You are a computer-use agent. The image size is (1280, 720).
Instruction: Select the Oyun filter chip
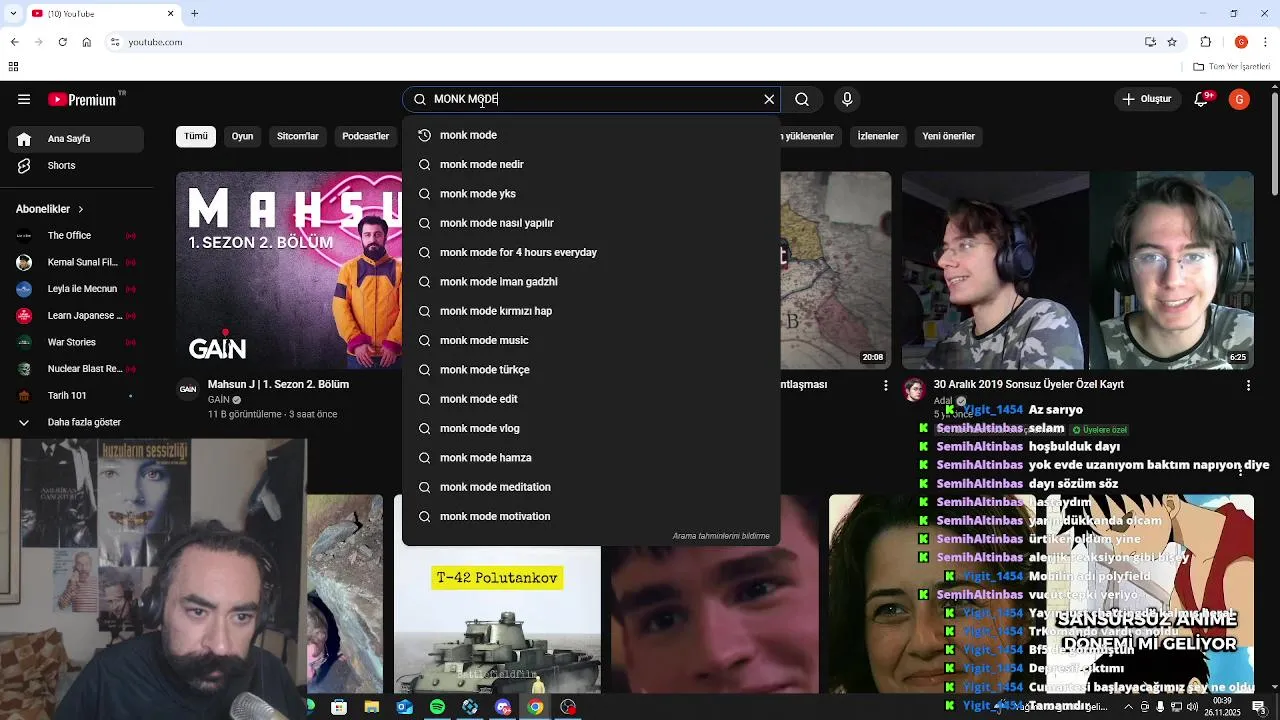coord(243,136)
